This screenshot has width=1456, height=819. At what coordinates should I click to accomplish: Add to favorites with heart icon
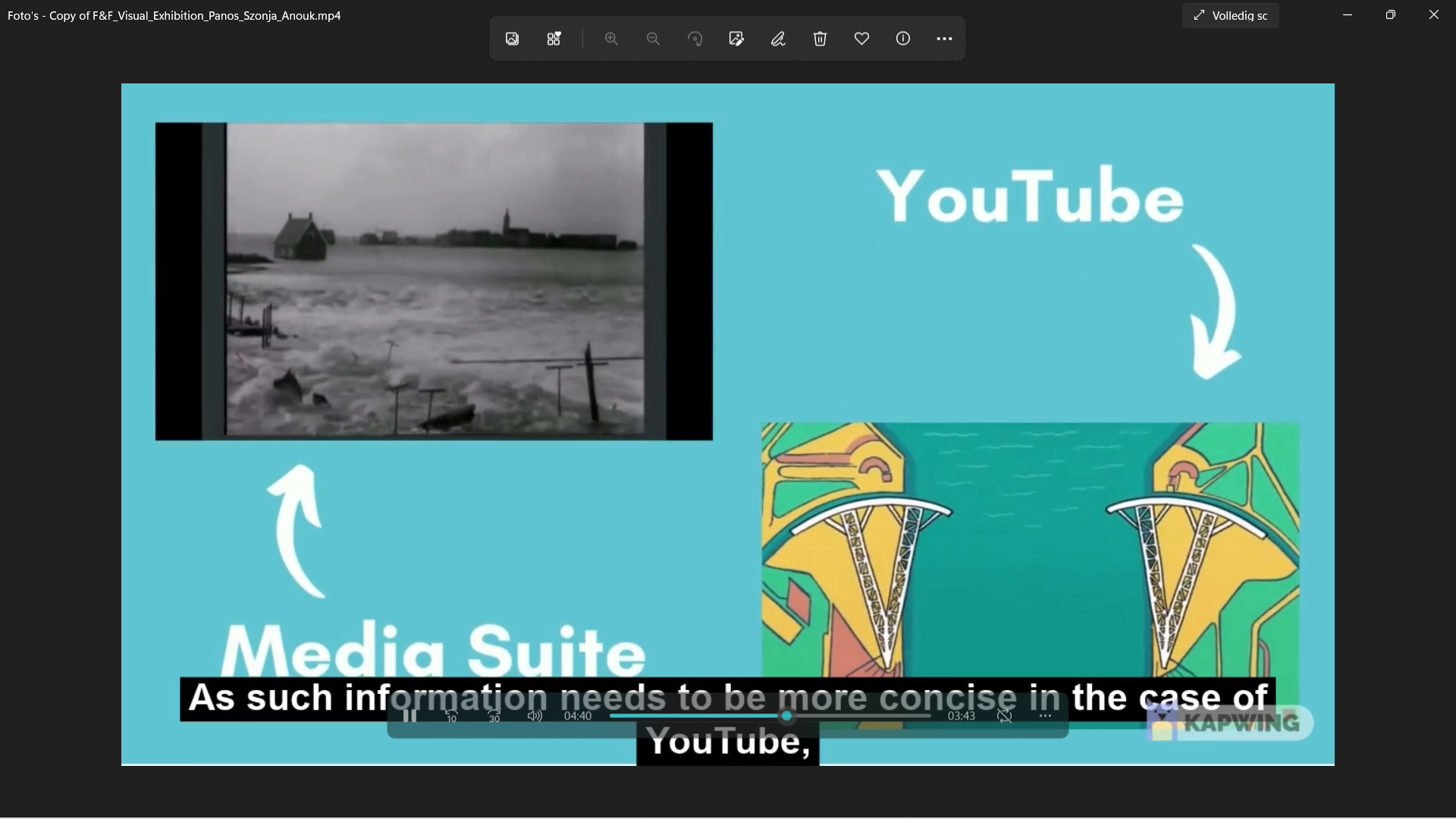coord(861,39)
